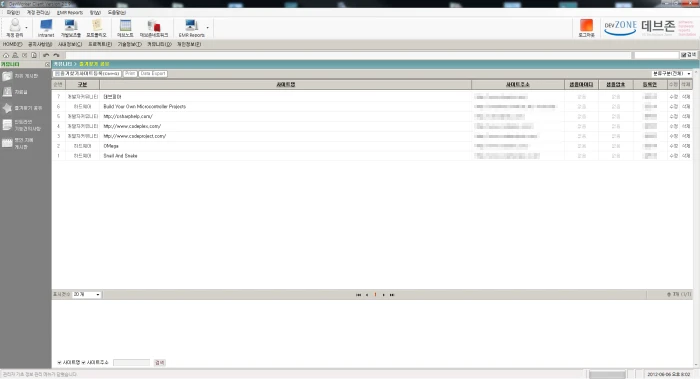Screen dimensions: 700x379
Task: Open the EMR Reports toolbar icon
Action: tap(192, 28)
